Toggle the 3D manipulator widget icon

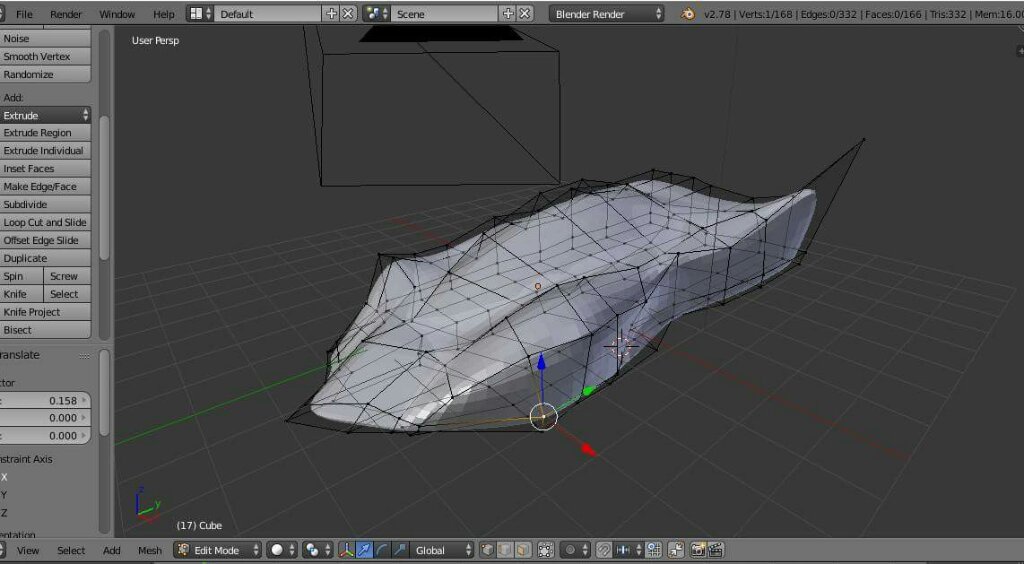[x=346, y=550]
